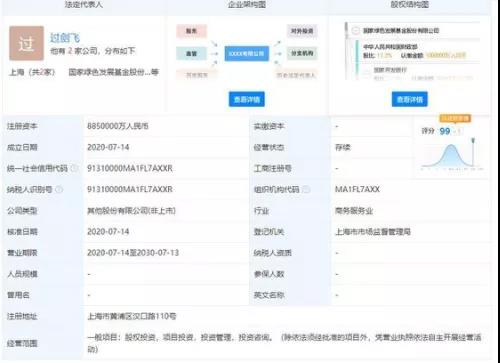The height and width of the screenshot is (363, 500).
Task: Collapse the 国家绿色发展基金 equity tree node
Action: (x=355, y=31)
